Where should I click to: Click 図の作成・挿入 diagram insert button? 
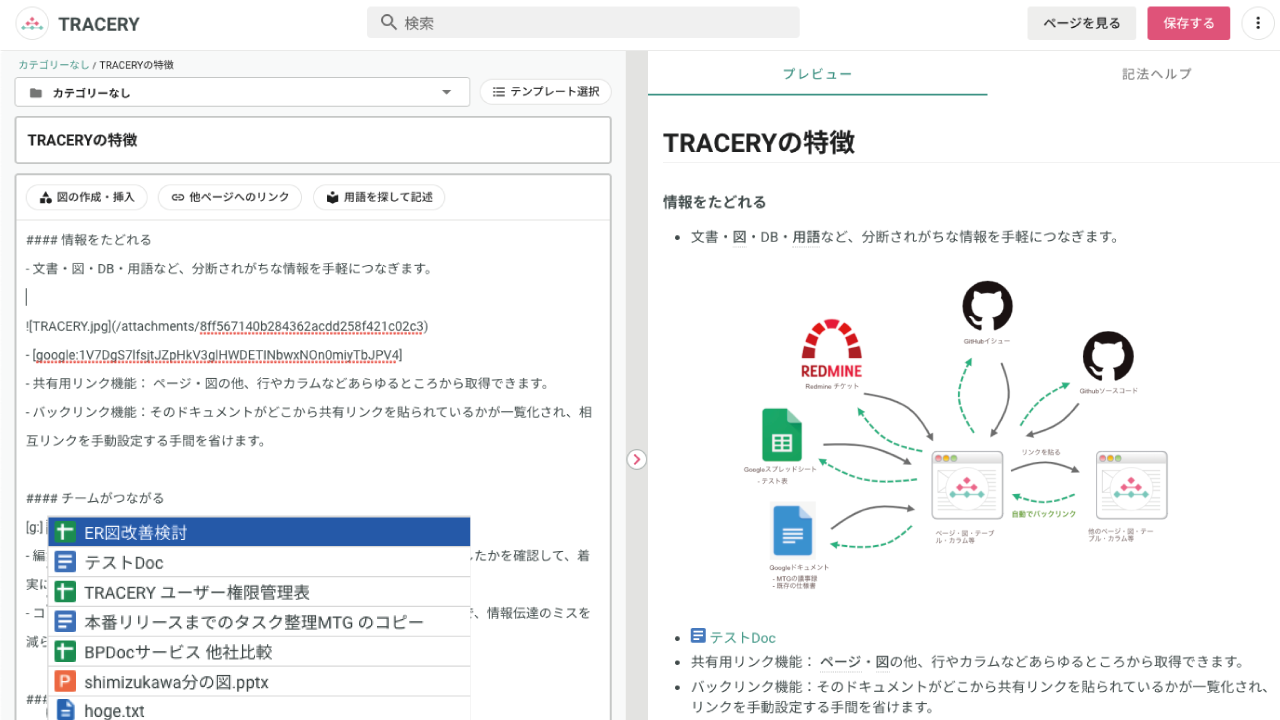(87, 198)
